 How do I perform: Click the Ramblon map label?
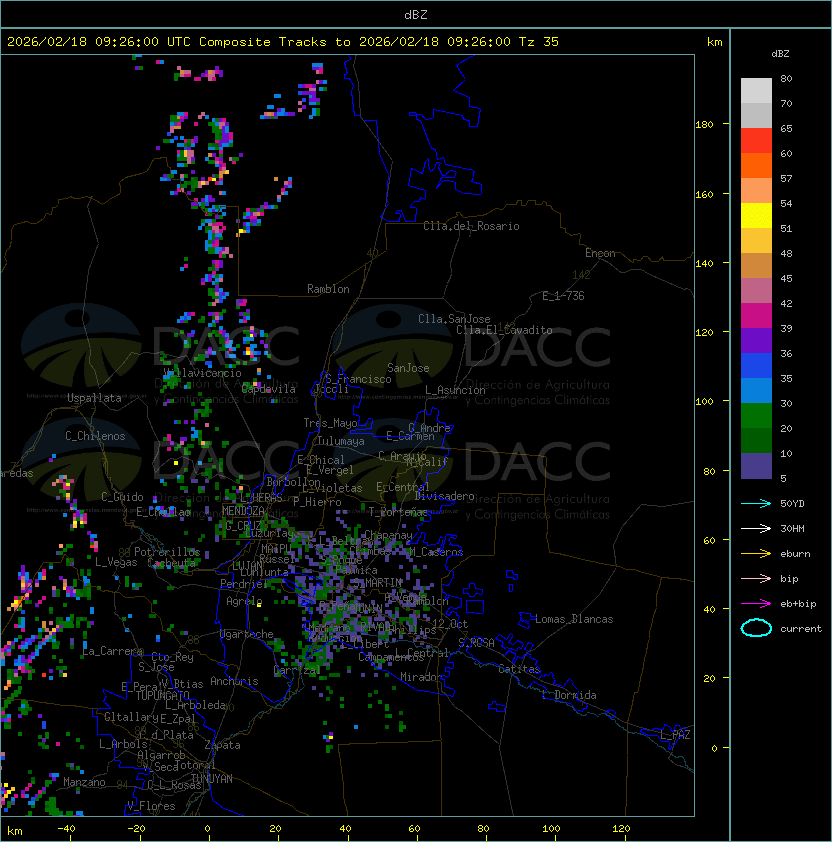click(328, 289)
